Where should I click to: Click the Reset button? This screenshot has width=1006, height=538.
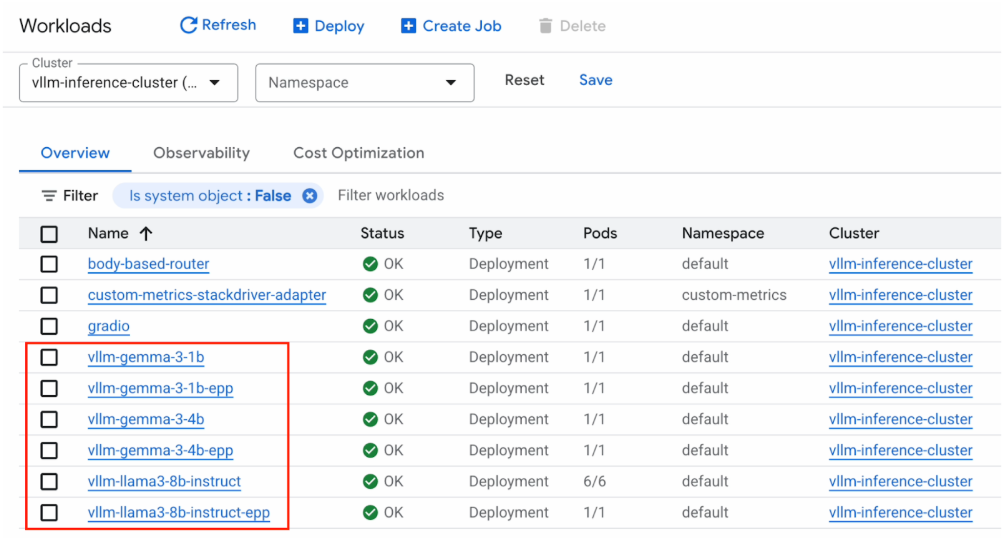click(524, 80)
